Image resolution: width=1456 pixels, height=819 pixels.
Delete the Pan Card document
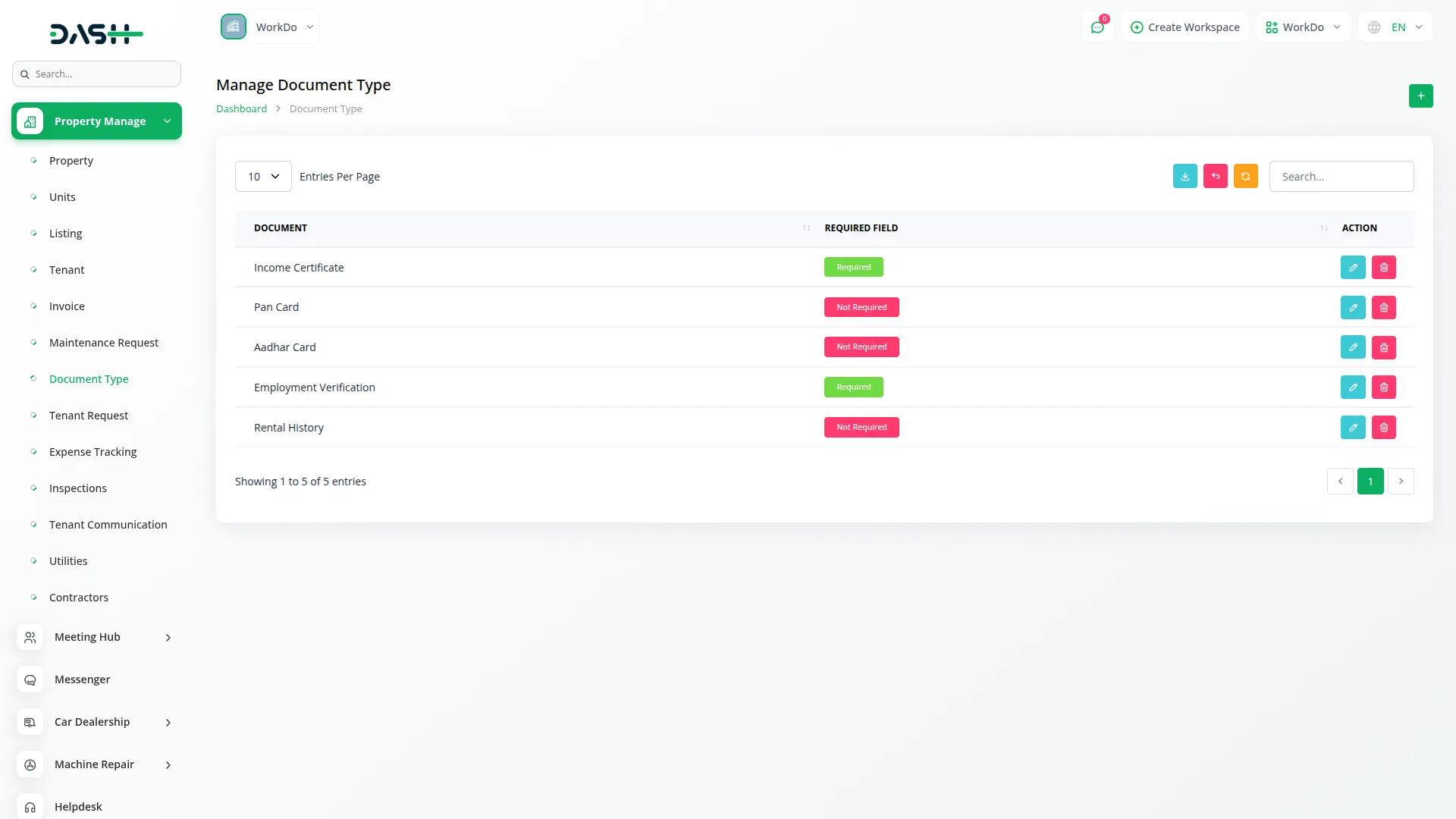[1383, 307]
